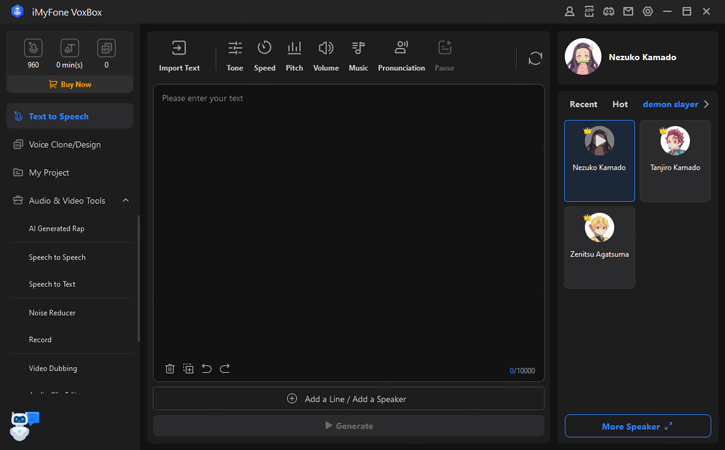Click the Pause insertion tool

coord(444,56)
